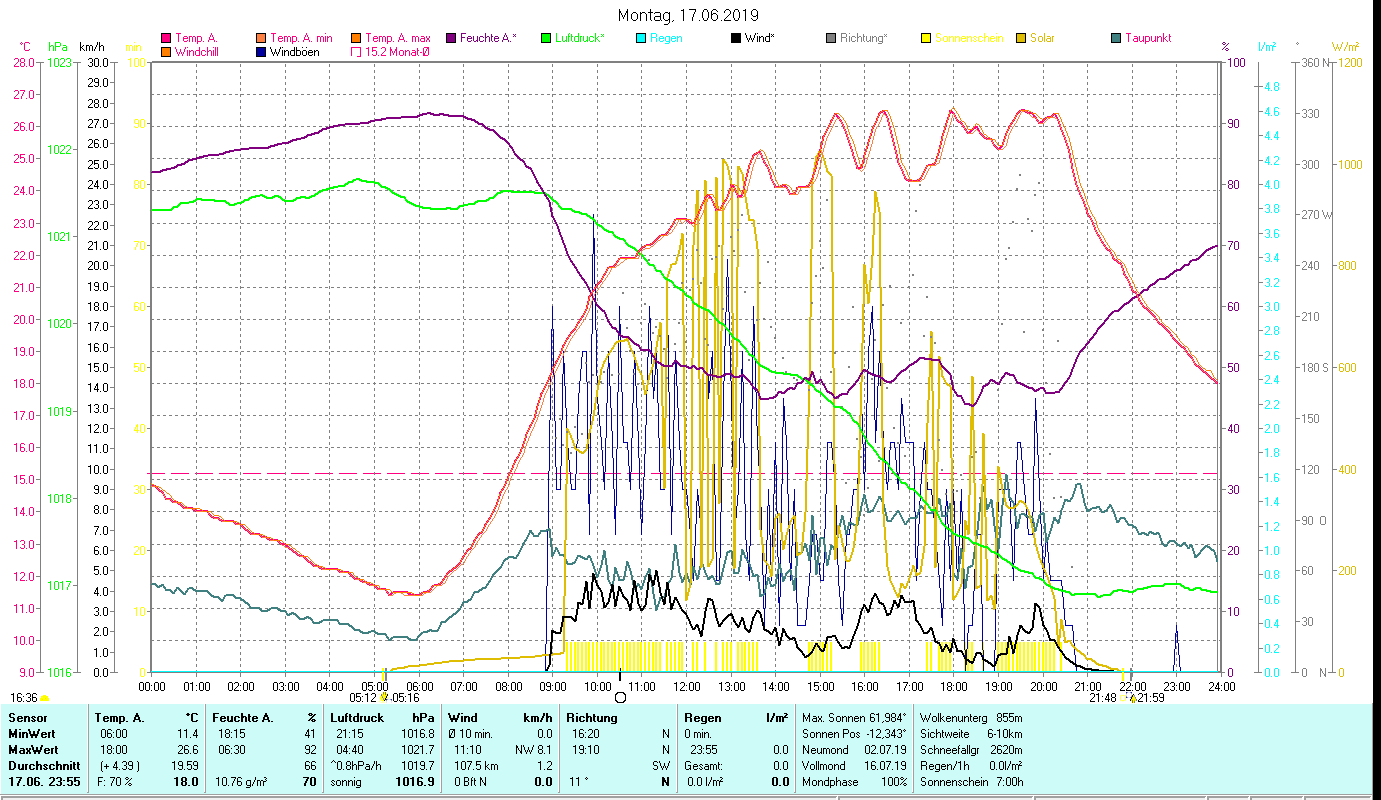Click the 10.76 g/m³ humidity value
Image resolution: width=1381 pixels, height=800 pixels.
(x=241, y=782)
